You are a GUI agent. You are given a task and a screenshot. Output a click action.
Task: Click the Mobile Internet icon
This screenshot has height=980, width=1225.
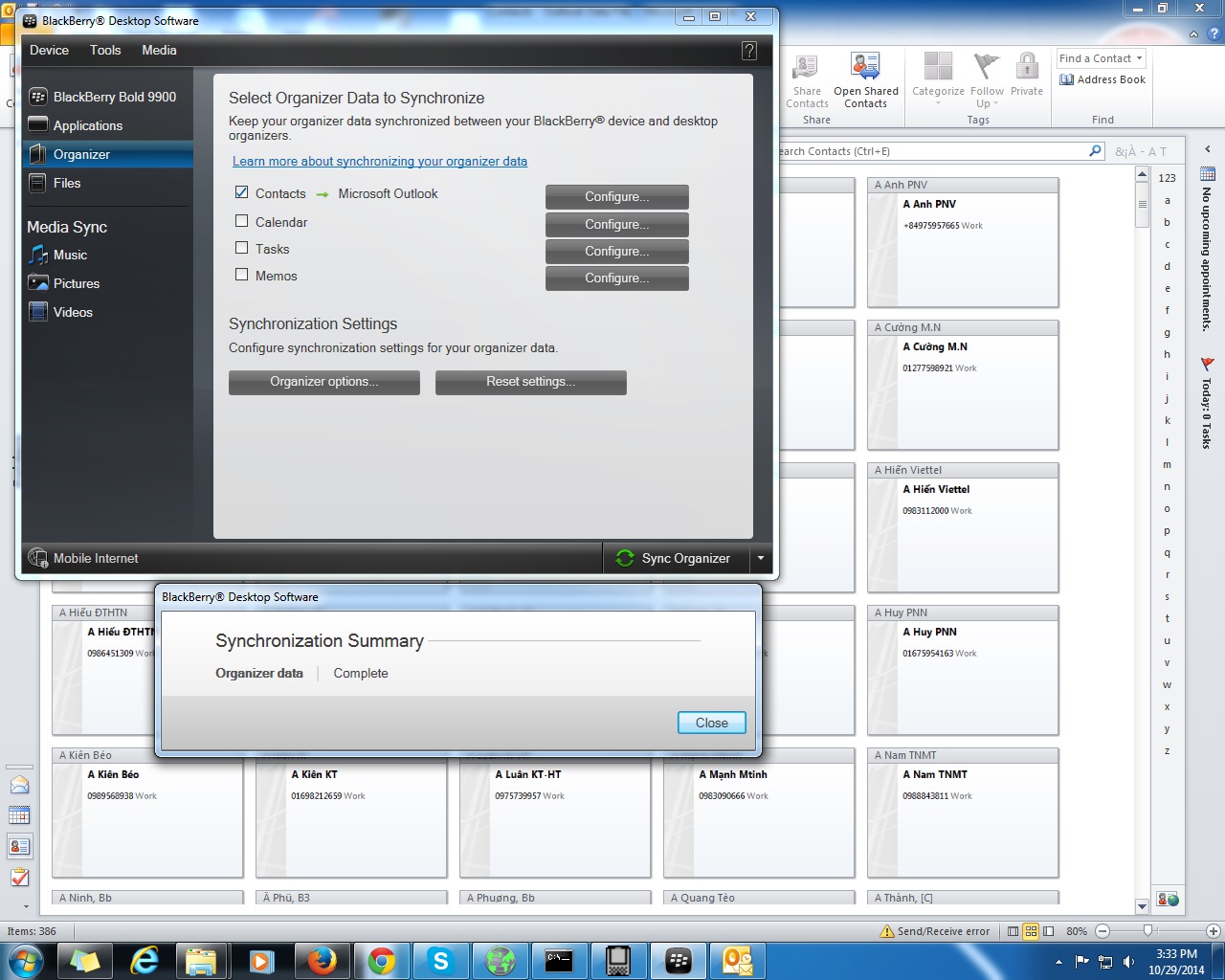click(37, 558)
